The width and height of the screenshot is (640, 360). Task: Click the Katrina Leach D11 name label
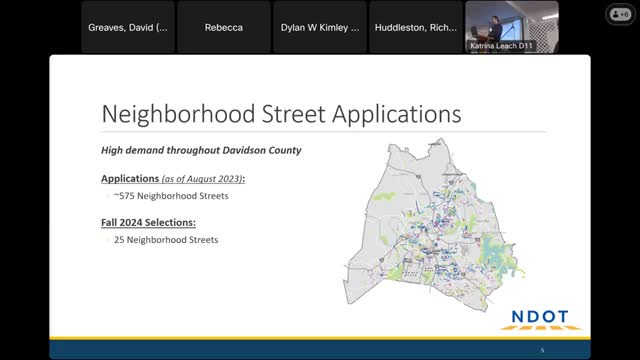point(501,46)
